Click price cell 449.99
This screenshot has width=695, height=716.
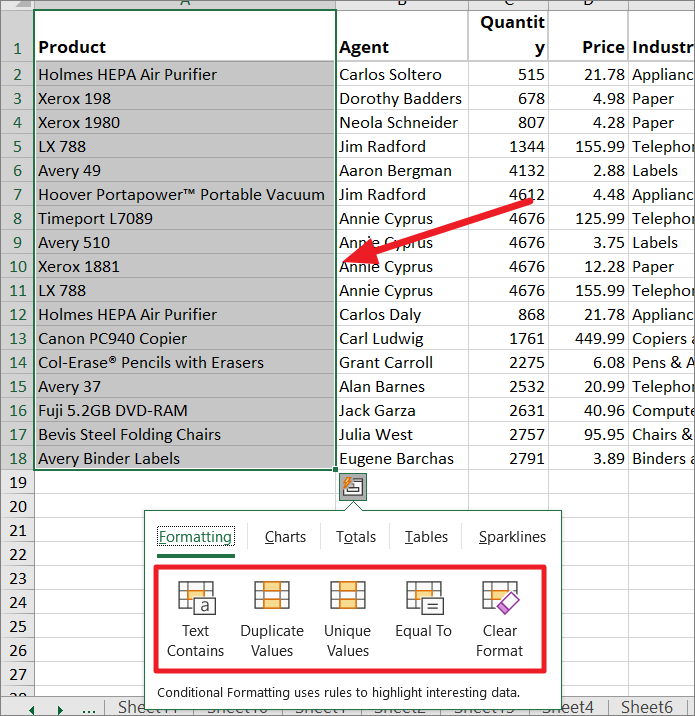588,338
